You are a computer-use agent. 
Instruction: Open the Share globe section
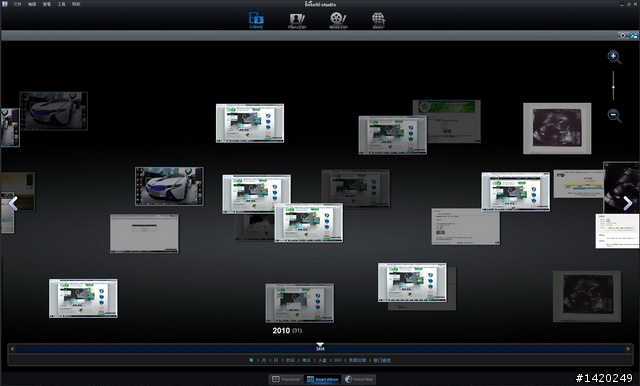click(x=378, y=20)
